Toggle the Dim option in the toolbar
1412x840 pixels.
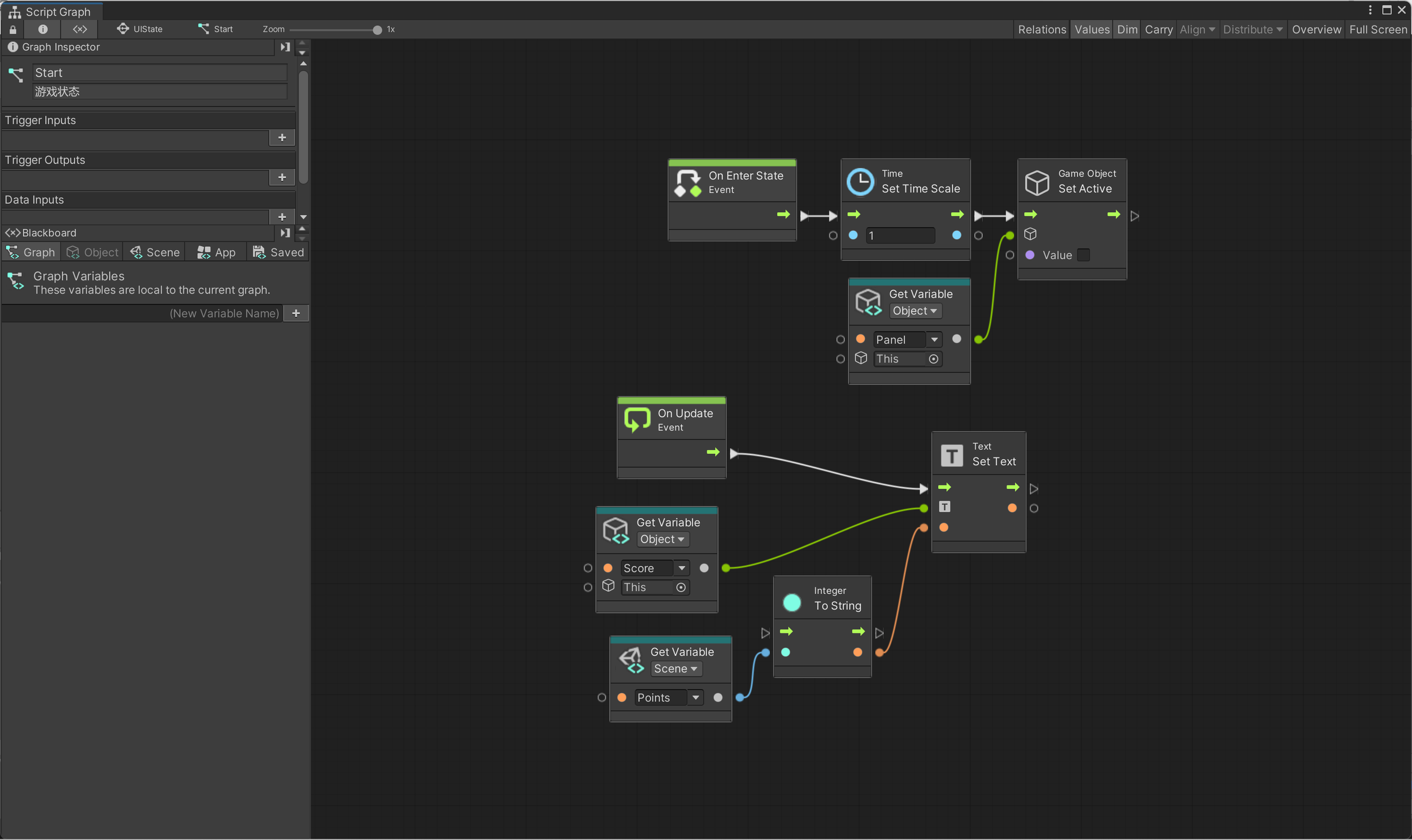(x=1127, y=29)
